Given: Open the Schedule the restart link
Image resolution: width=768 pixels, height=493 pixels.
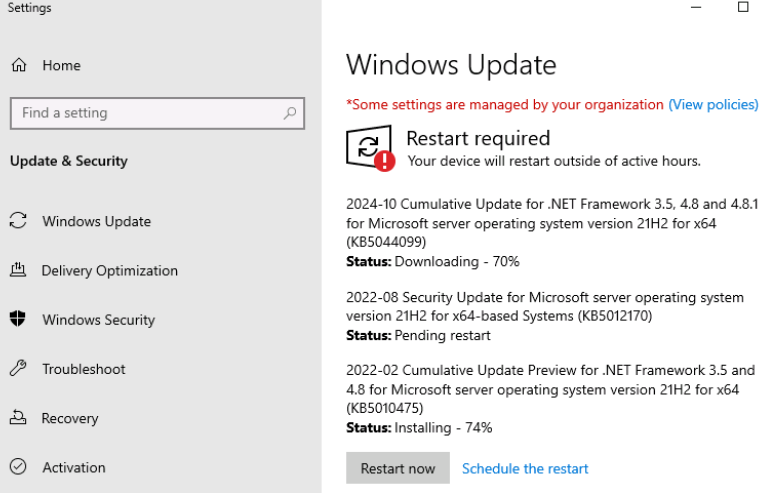Looking at the screenshot, I should 525,469.
